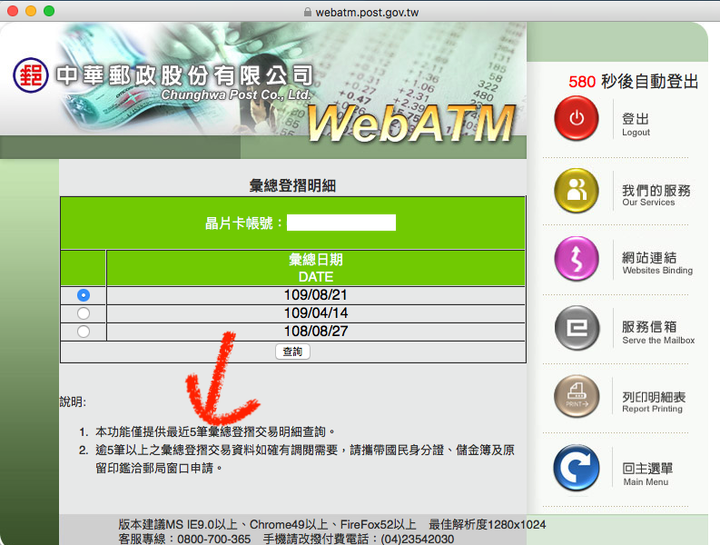Click the 中華郵政股份有限公司 company name
Screen dimensions: 720x545
185,75
